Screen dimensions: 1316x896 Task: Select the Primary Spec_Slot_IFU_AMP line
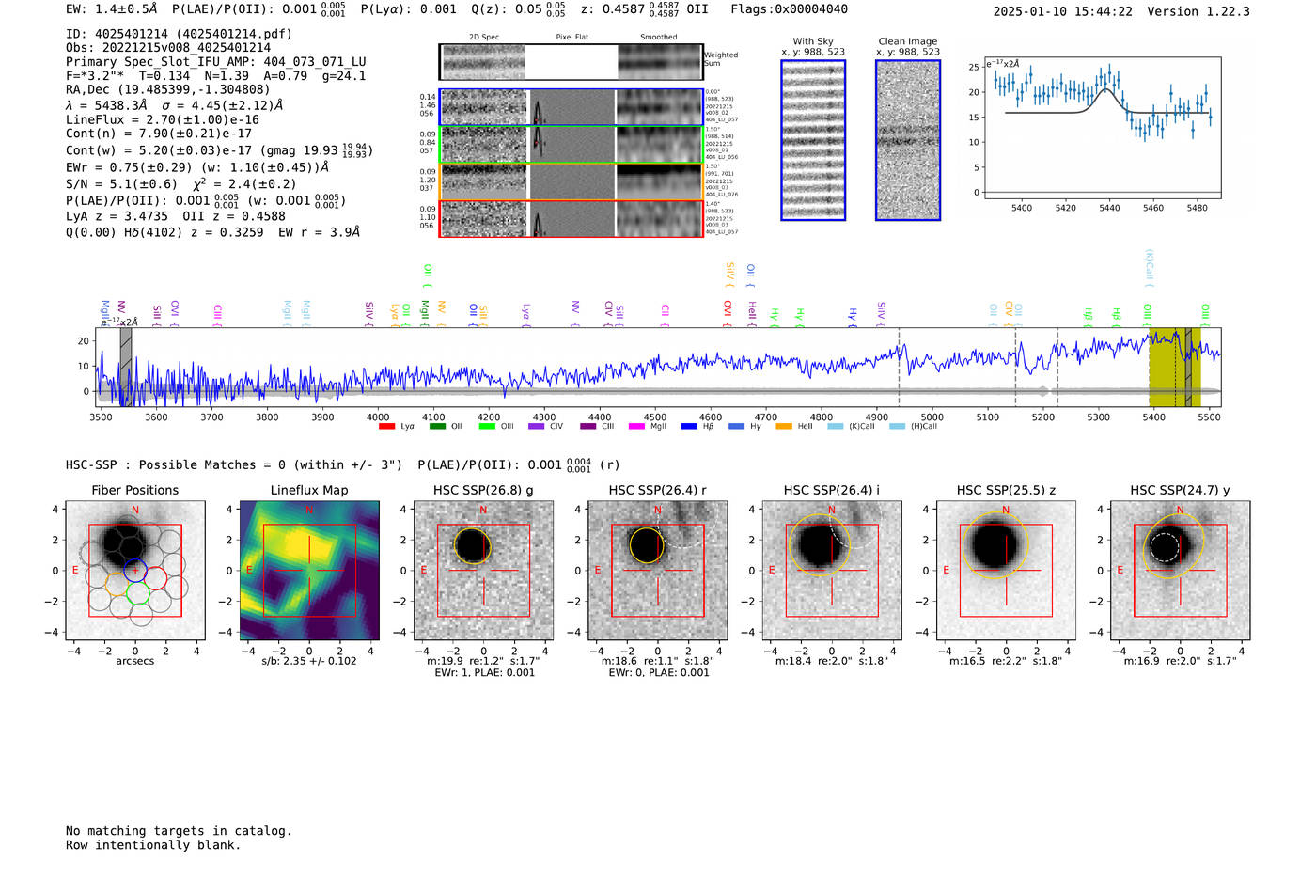click(x=216, y=62)
